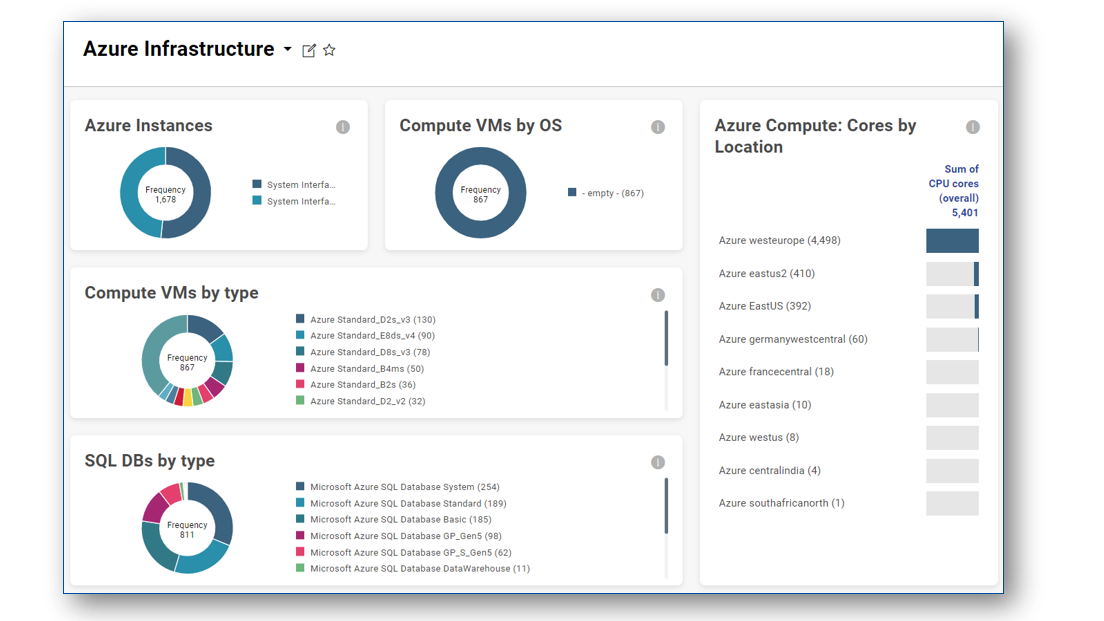Select Azure francecentral (18) row
This screenshot has width=1104, height=621.
pos(848,372)
